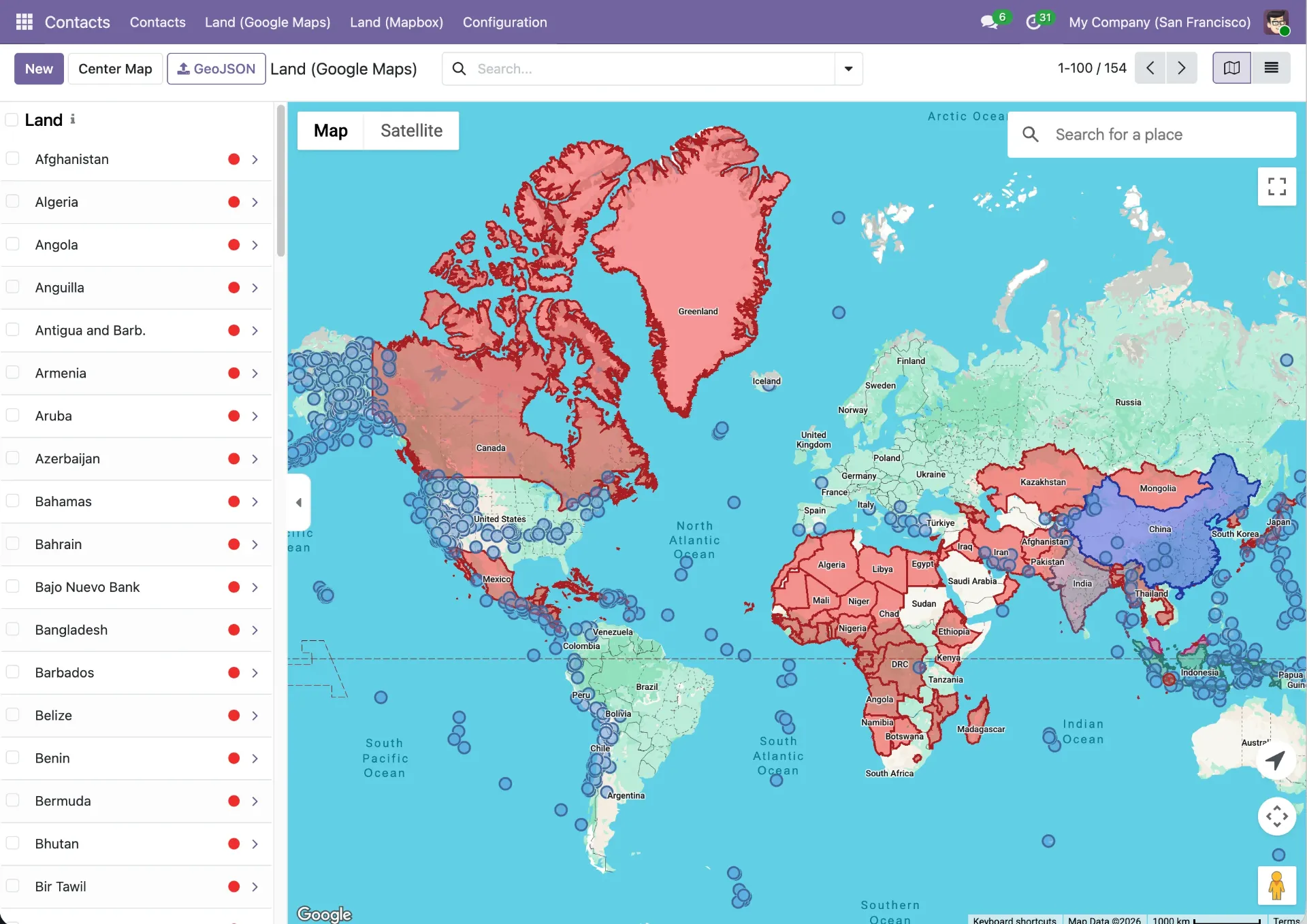Open the map Terms link

tap(1287, 920)
